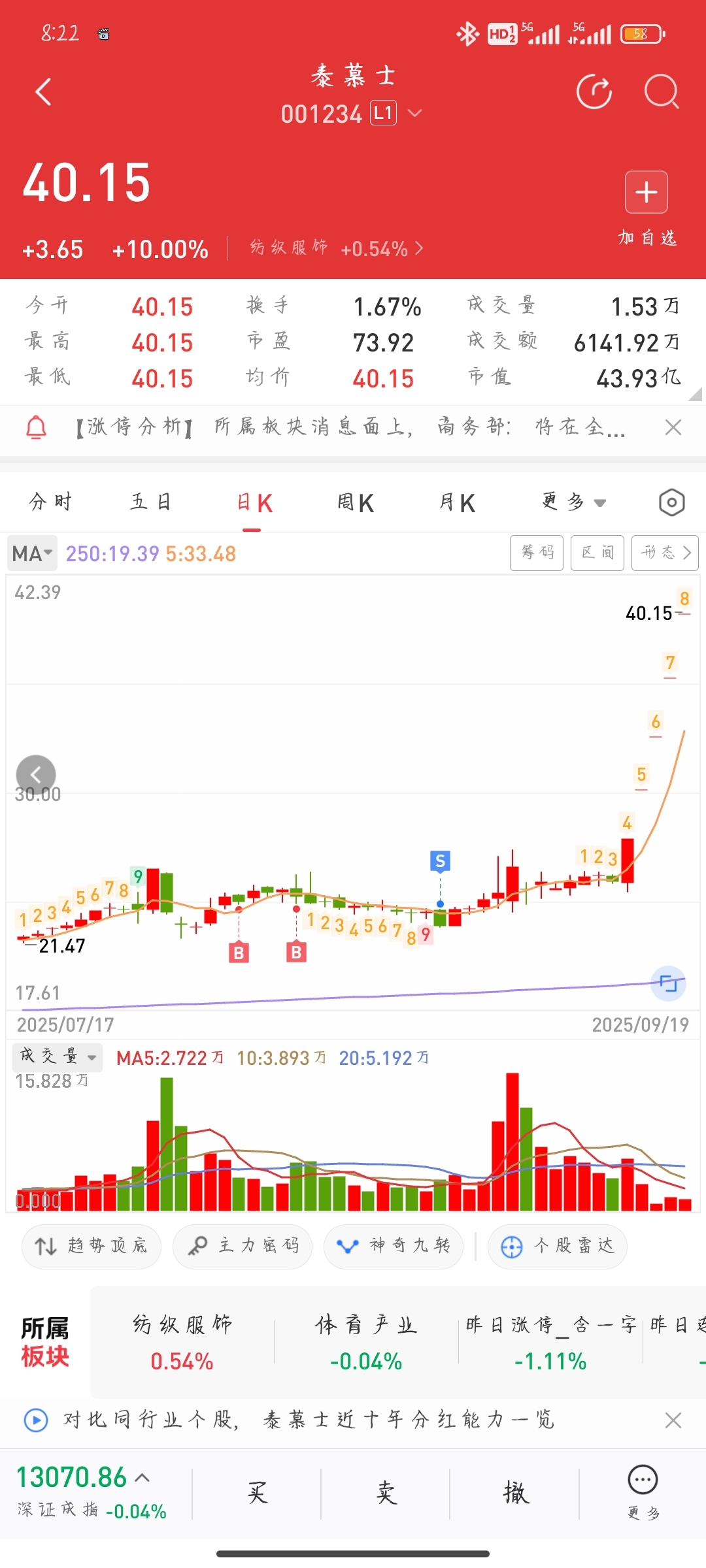Viewport: 706px width, 1568px height.
Task: Tap the tallest green volume bar
Action: 167,1144
